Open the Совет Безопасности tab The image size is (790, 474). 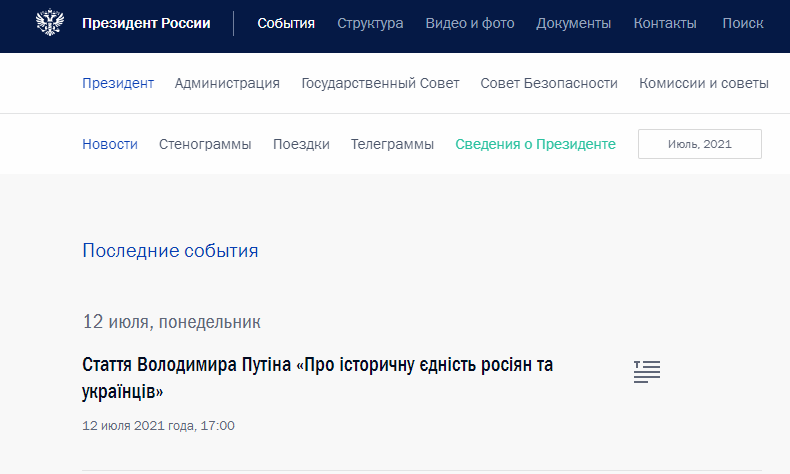[x=549, y=83]
